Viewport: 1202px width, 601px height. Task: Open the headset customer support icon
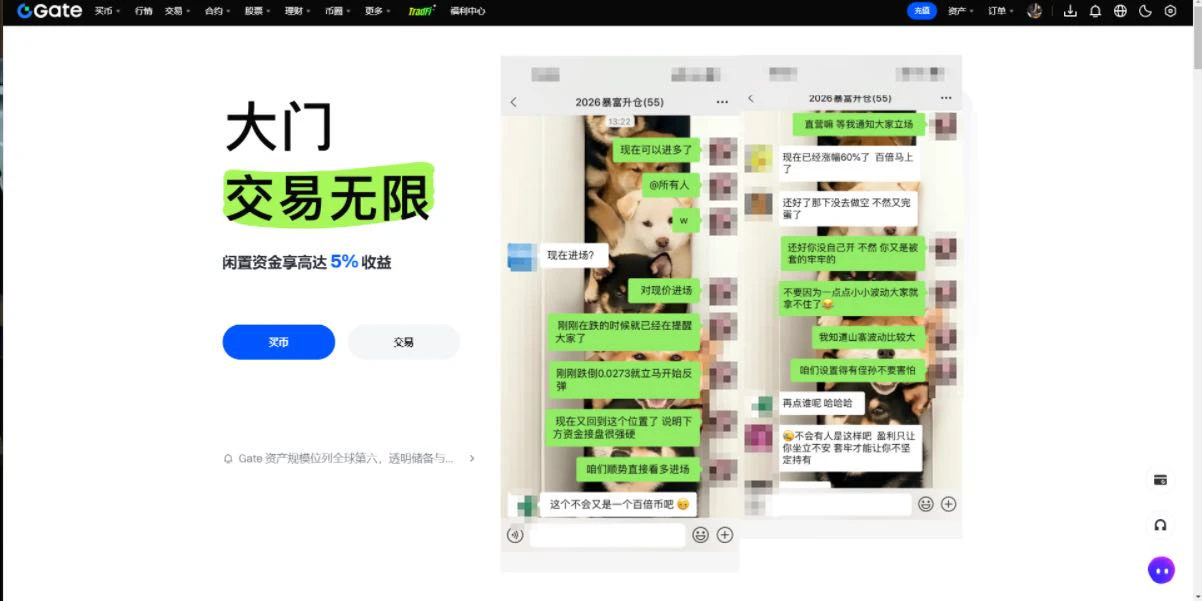coord(1160,525)
